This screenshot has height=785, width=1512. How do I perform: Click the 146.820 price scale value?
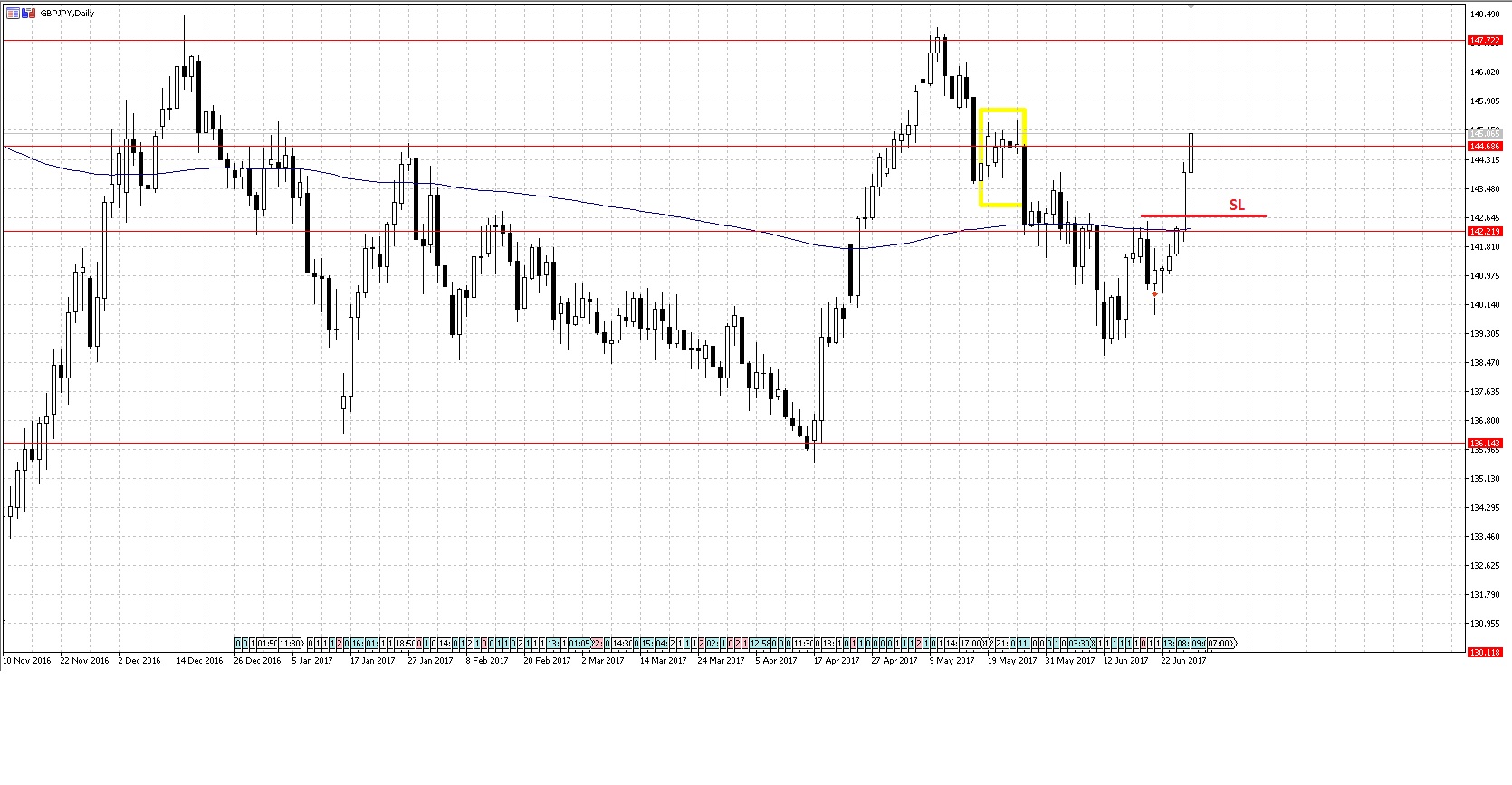coord(1485,72)
